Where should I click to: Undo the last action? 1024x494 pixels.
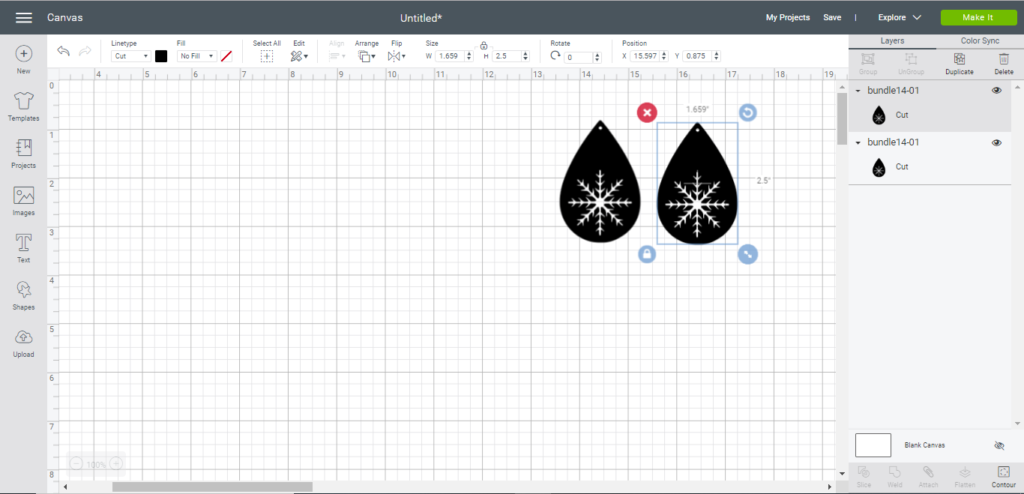[x=63, y=51]
